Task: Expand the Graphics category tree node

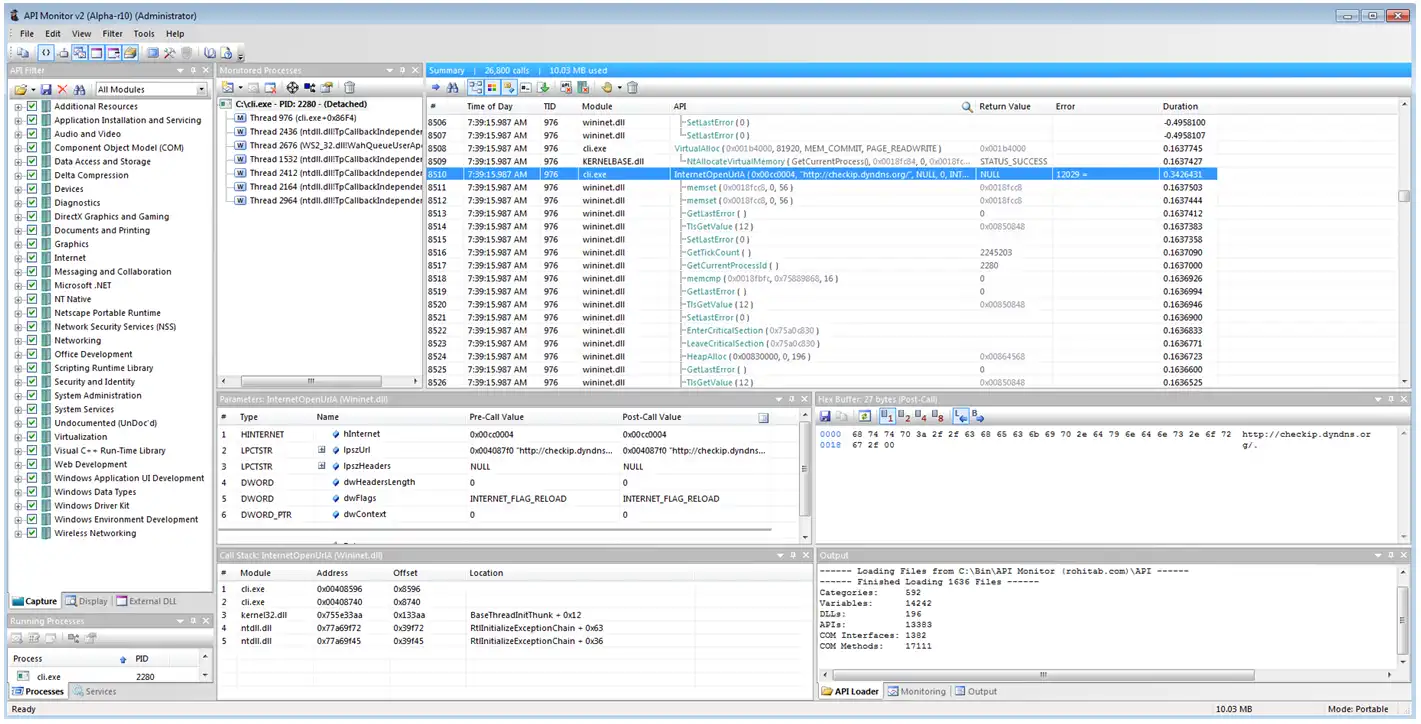Action: [x=18, y=245]
